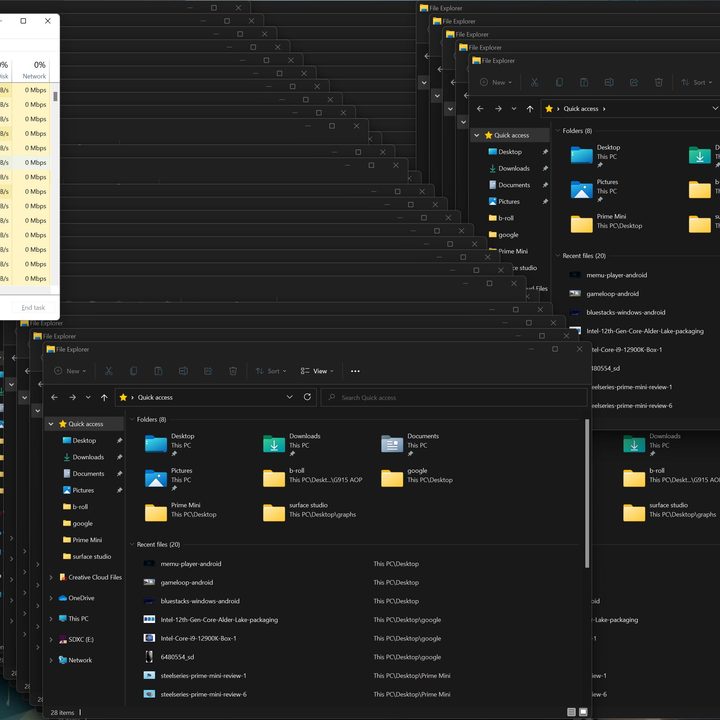Collapse Folders (8) group in front window
The width and height of the screenshot is (720, 720).
tap(132, 419)
